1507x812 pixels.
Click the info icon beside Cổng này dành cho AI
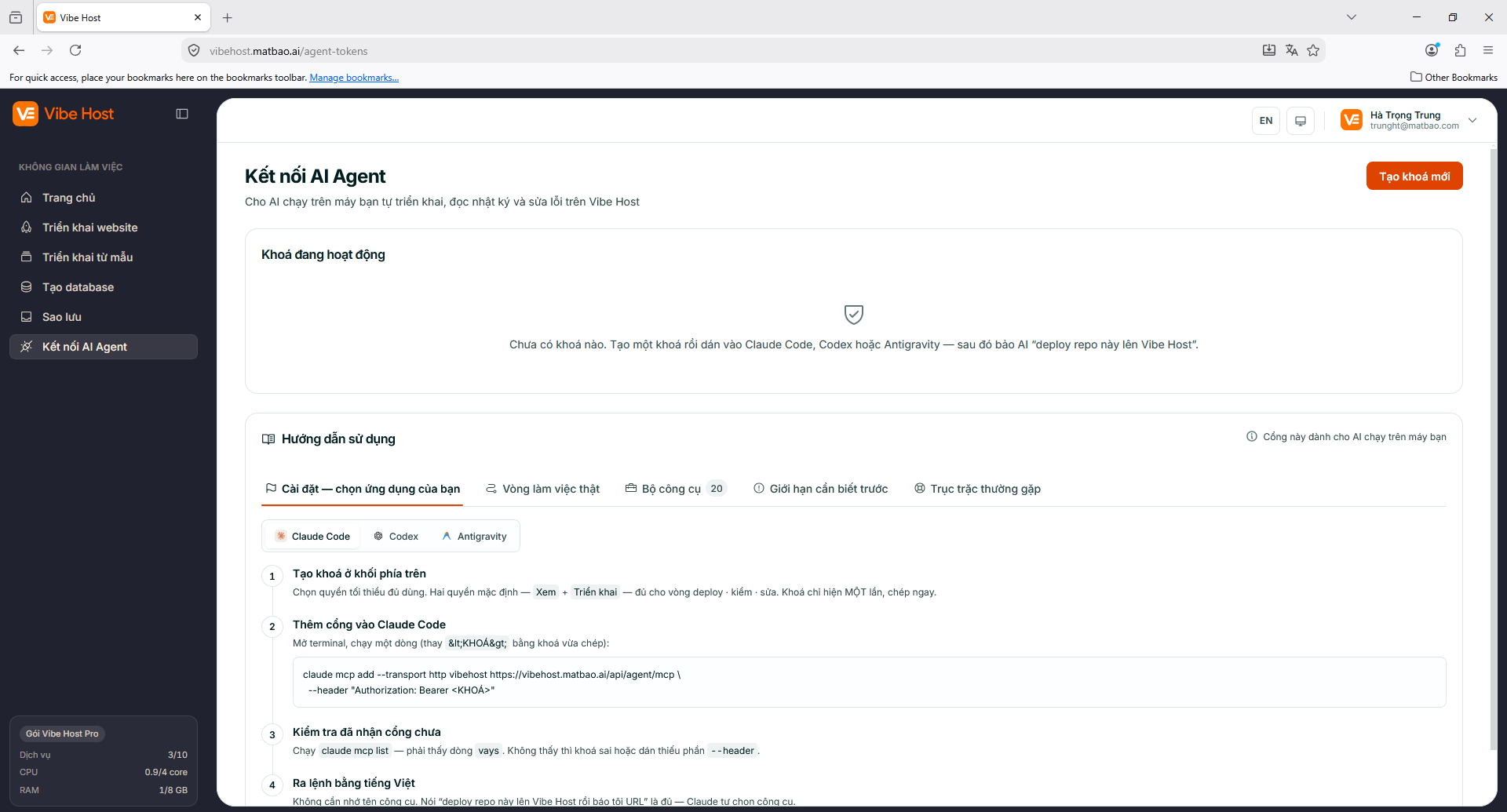(1252, 437)
